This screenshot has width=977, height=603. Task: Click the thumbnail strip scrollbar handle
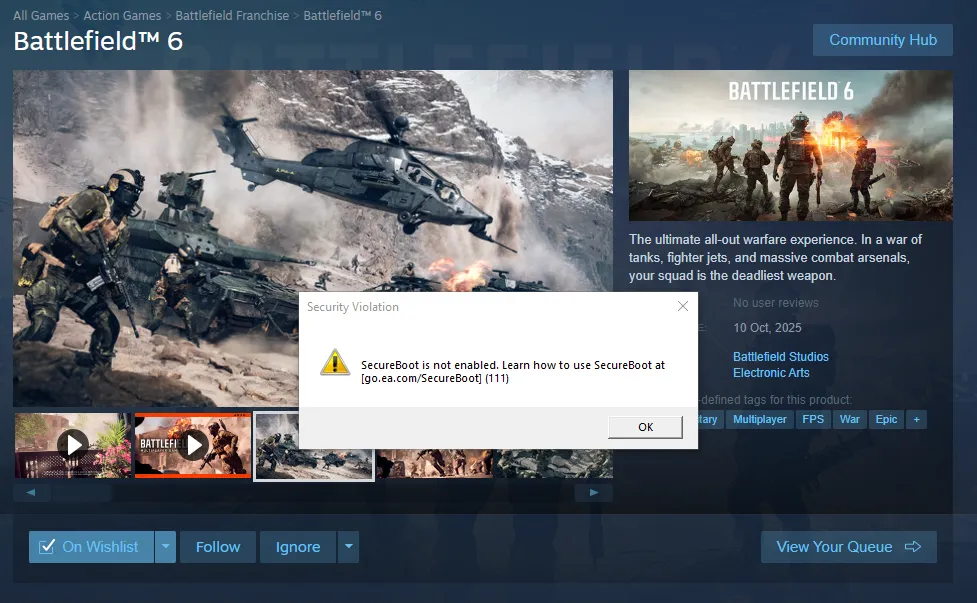pos(82,492)
